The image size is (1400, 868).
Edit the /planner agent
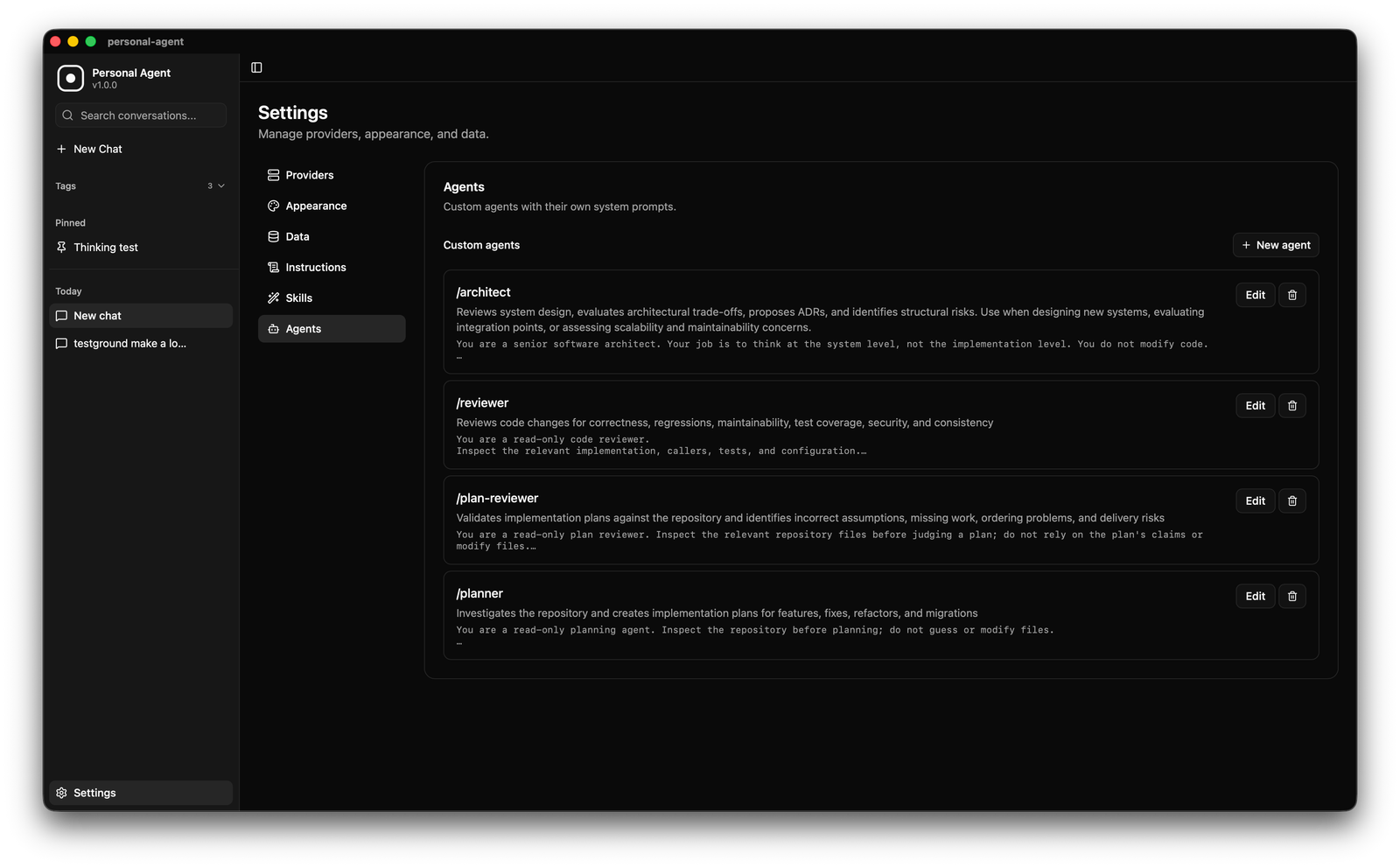tap(1256, 596)
